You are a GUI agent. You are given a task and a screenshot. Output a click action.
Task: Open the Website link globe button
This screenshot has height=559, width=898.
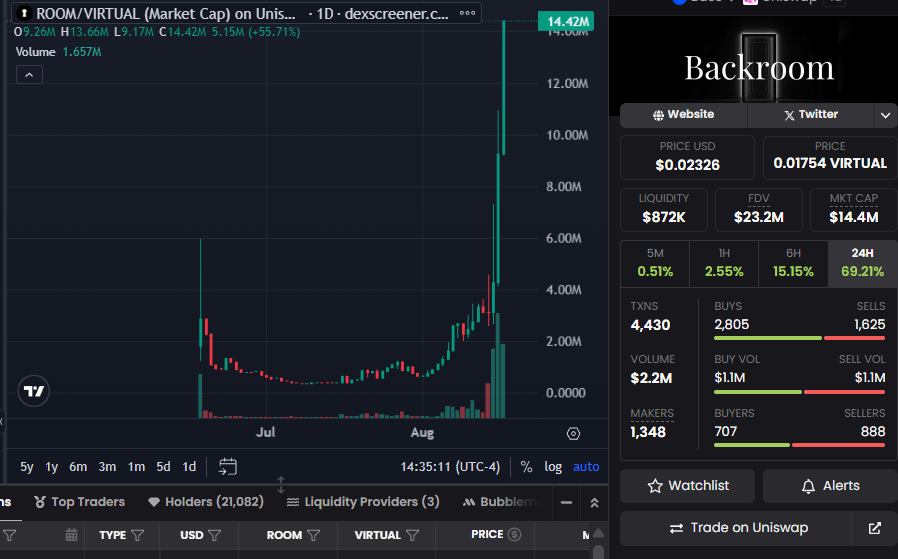(x=684, y=115)
